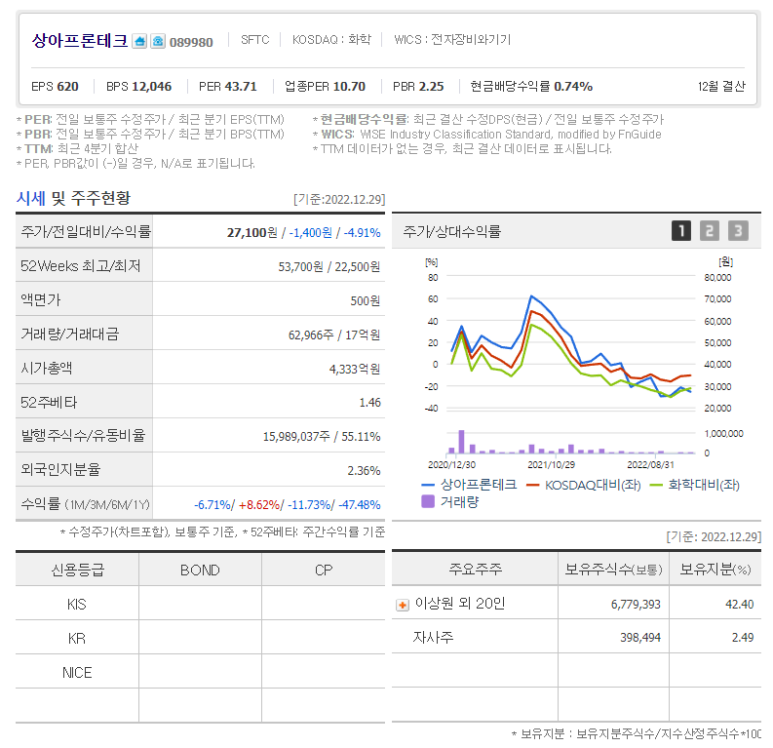Click the 12월 결산 label

pyautogui.click(x=721, y=87)
